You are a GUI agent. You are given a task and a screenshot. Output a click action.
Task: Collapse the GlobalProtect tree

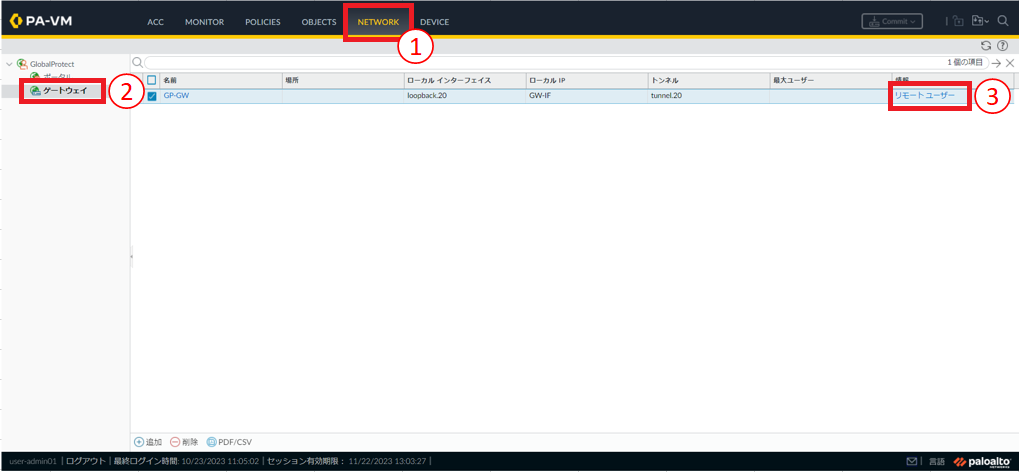[9, 64]
